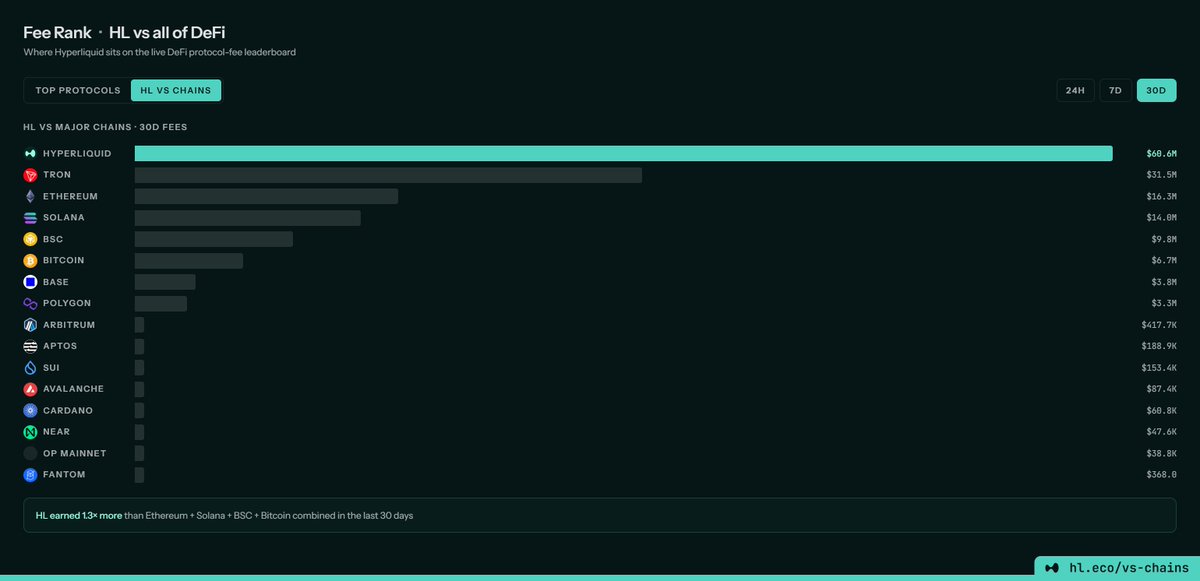The height and width of the screenshot is (581, 1200).
Task: Set the time range to 24H
Action: (x=1075, y=90)
